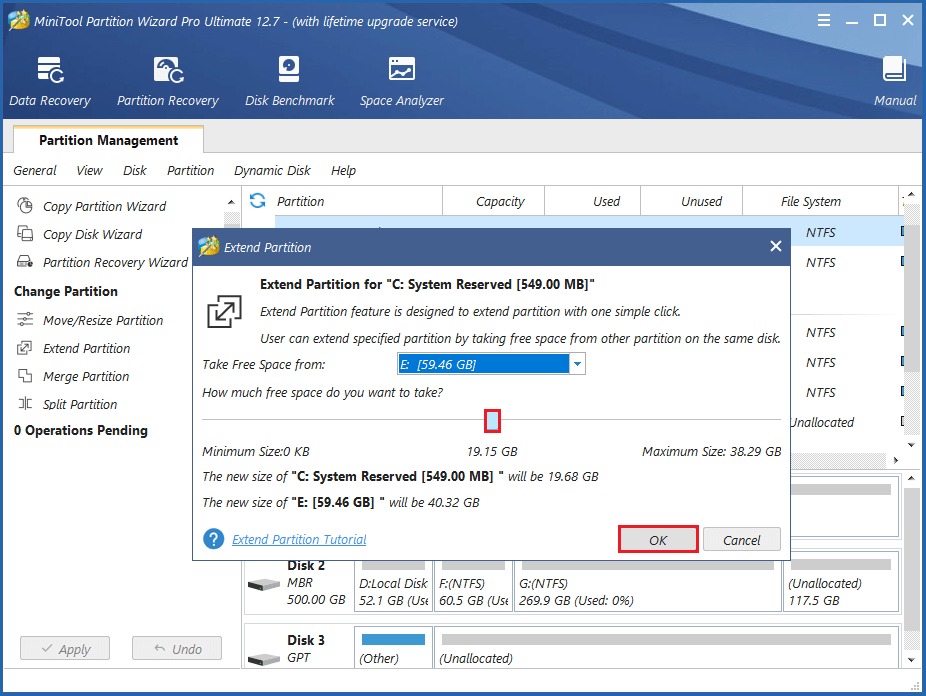This screenshot has height=696, width=926.
Task: Click the Capacity column header
Action: point(500,201)
